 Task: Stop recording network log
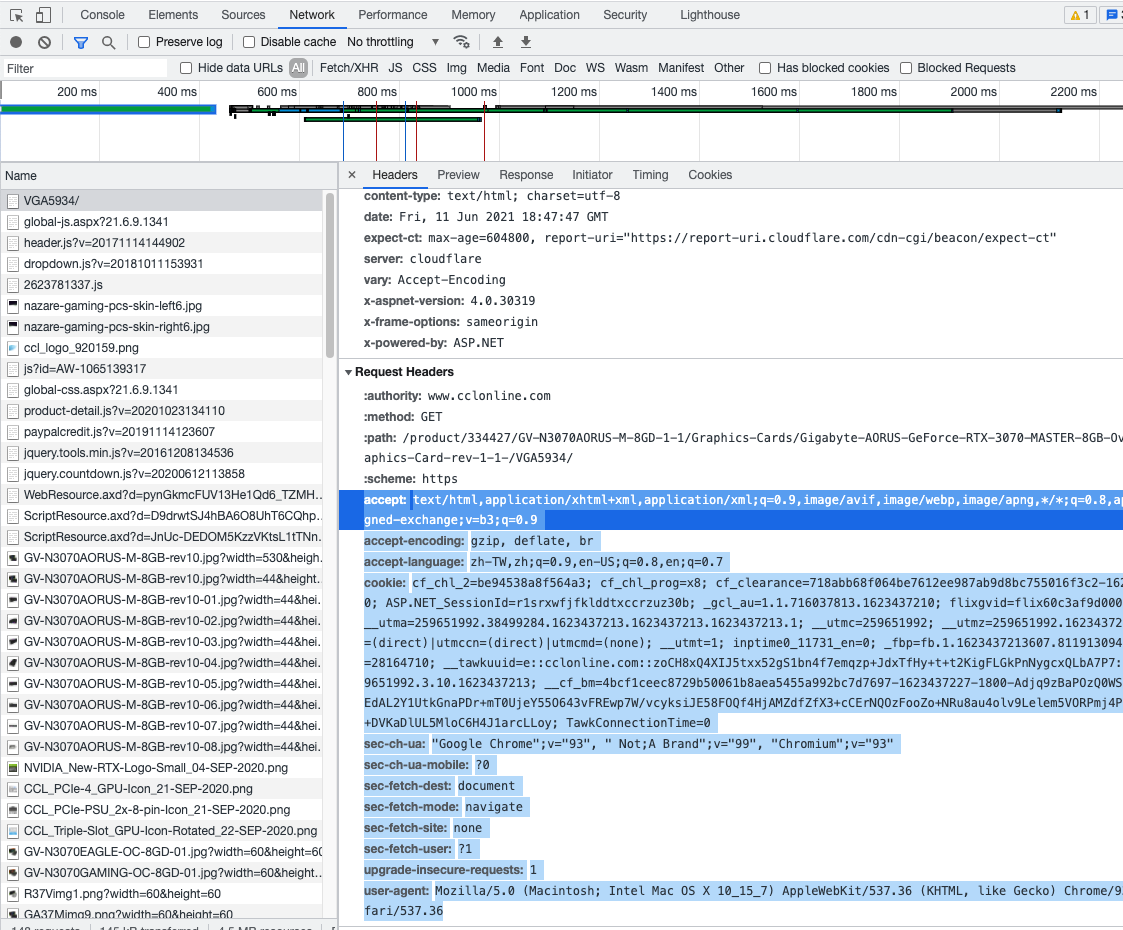click(x=16, y=42)
